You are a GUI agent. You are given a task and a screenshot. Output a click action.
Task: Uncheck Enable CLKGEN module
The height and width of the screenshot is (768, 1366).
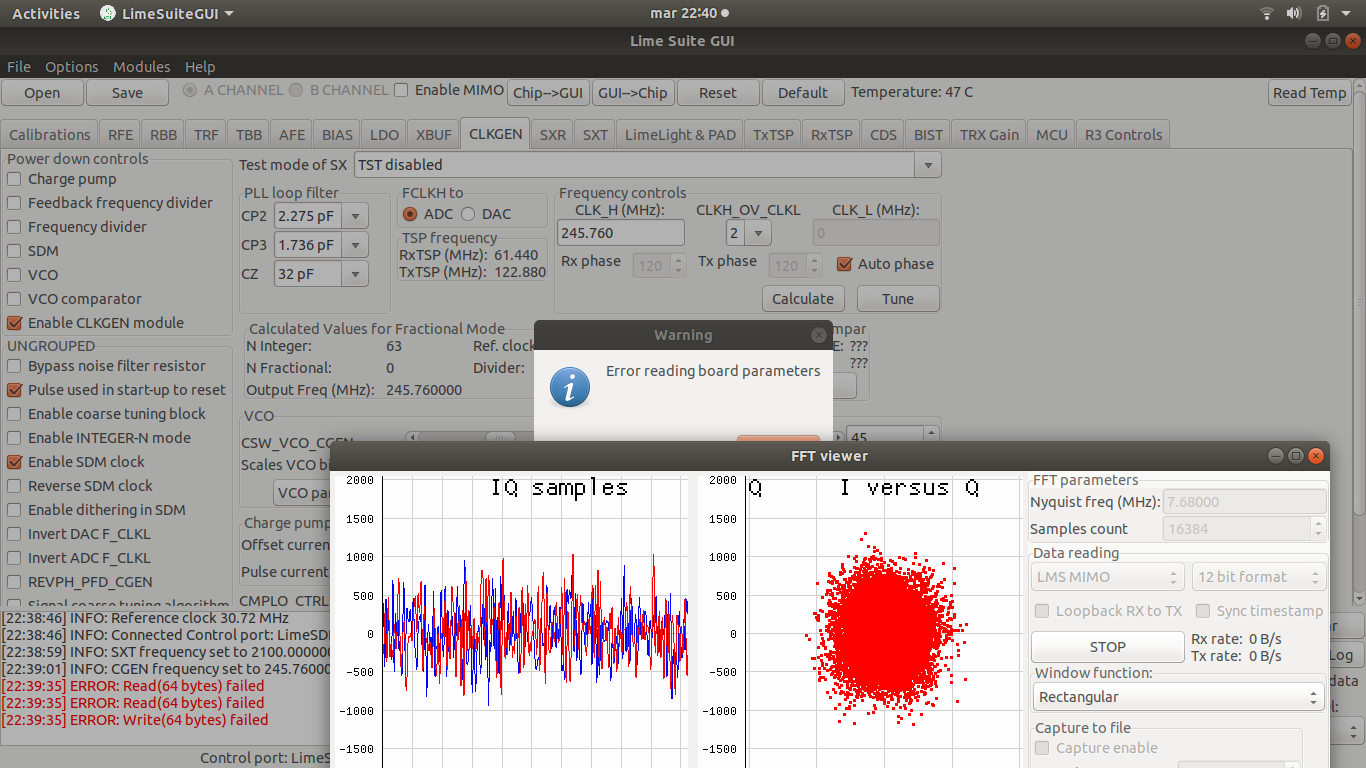15,323
